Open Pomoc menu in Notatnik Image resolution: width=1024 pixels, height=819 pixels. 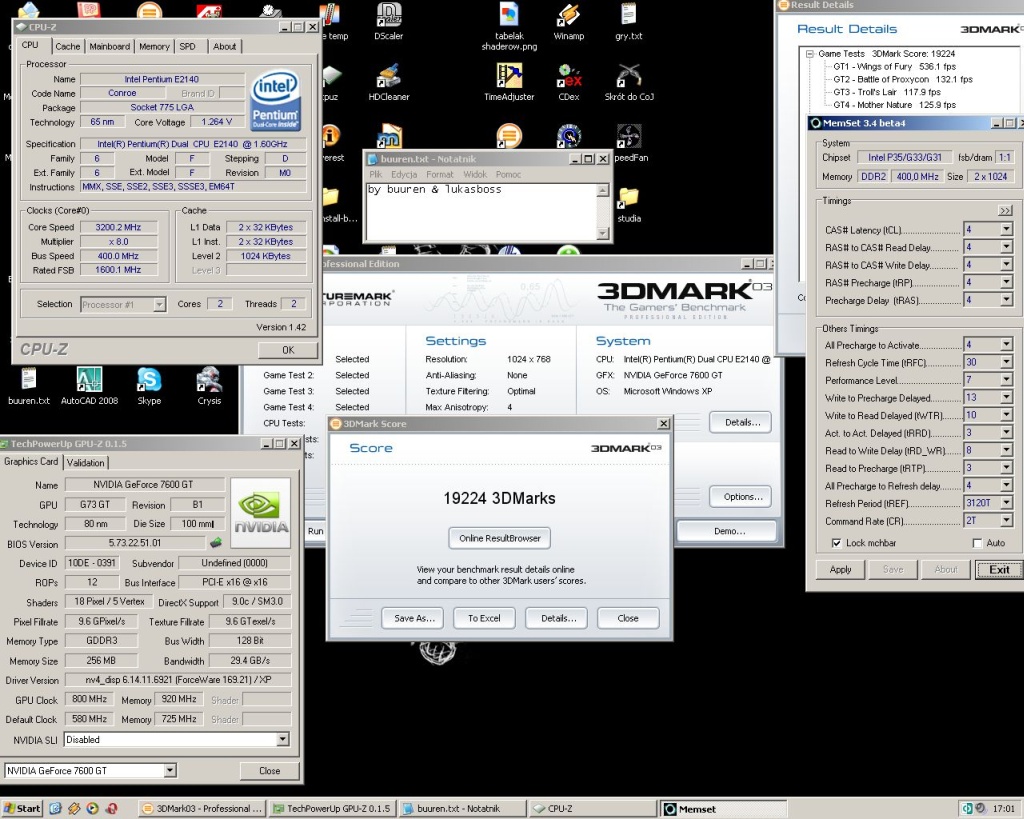click(508, 174)
